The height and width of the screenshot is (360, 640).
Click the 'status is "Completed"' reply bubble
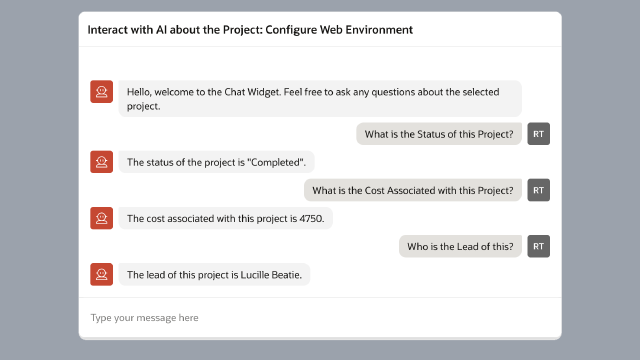point(216,162)
